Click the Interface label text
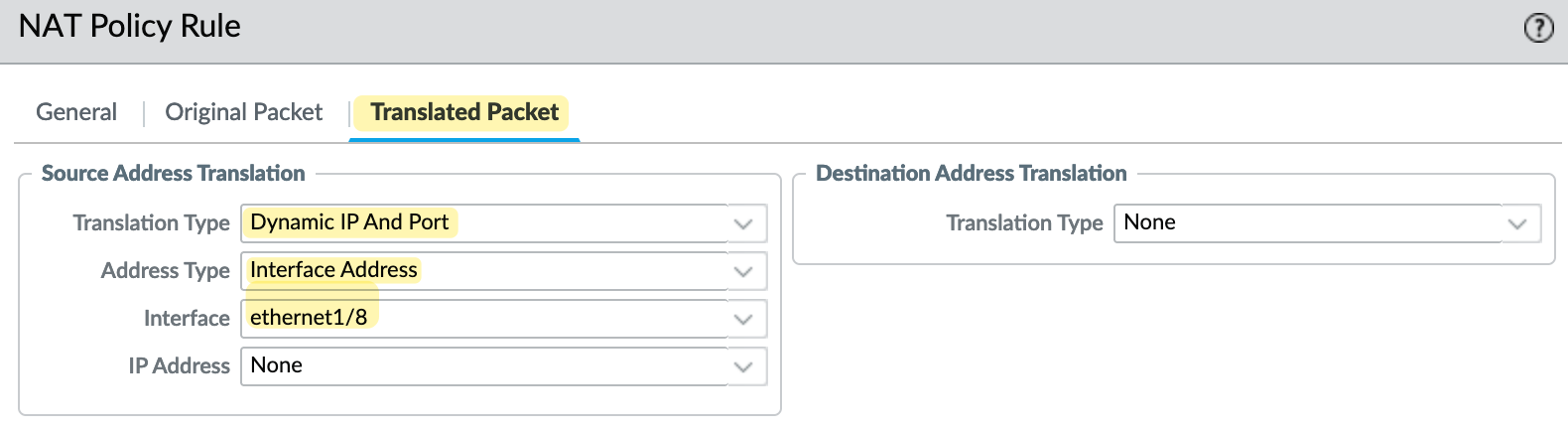The image size is (1568, 431). pos(187,318)
